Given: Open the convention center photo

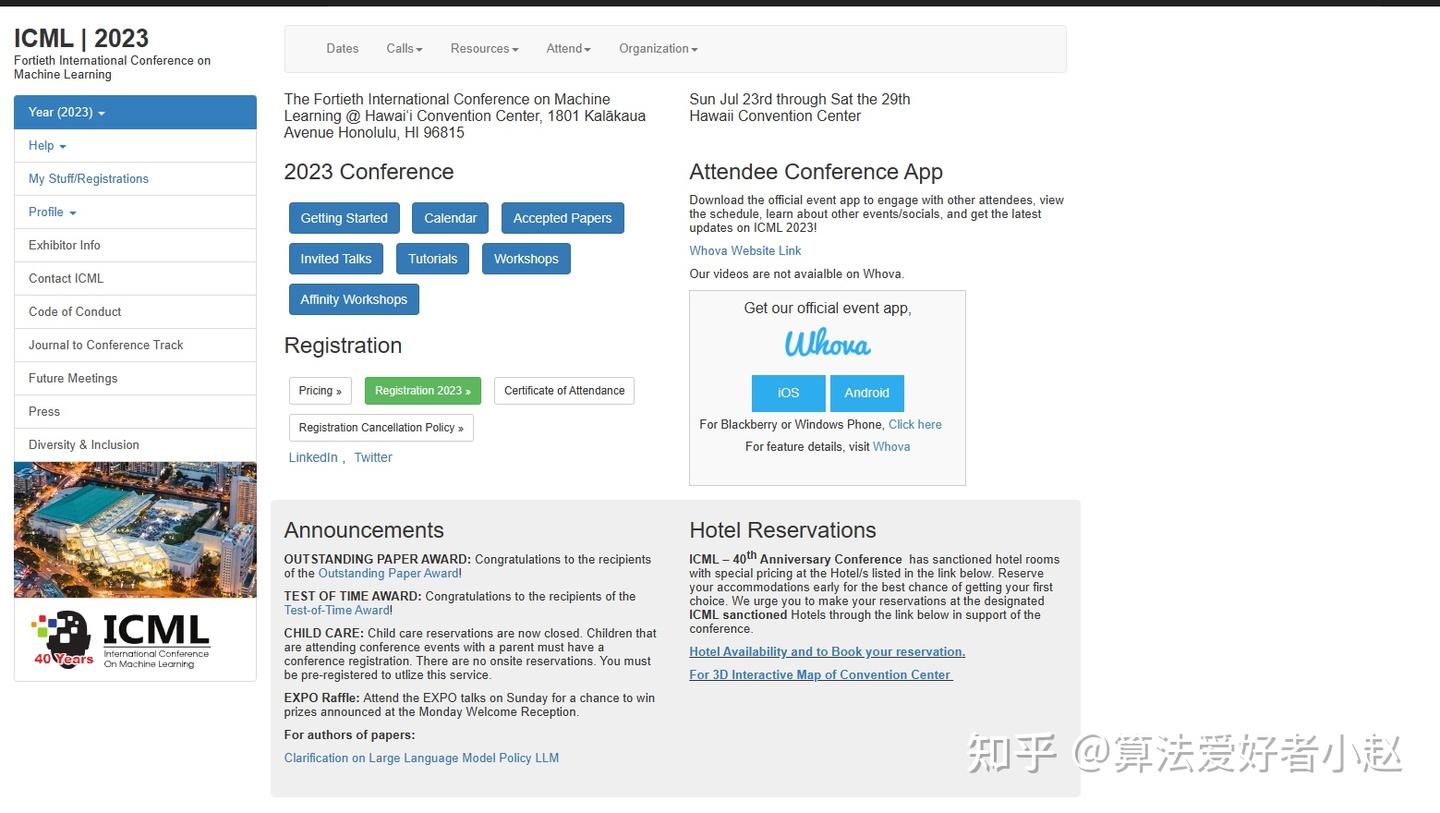Looking at the screenshot, I should [x=135, y=530].
